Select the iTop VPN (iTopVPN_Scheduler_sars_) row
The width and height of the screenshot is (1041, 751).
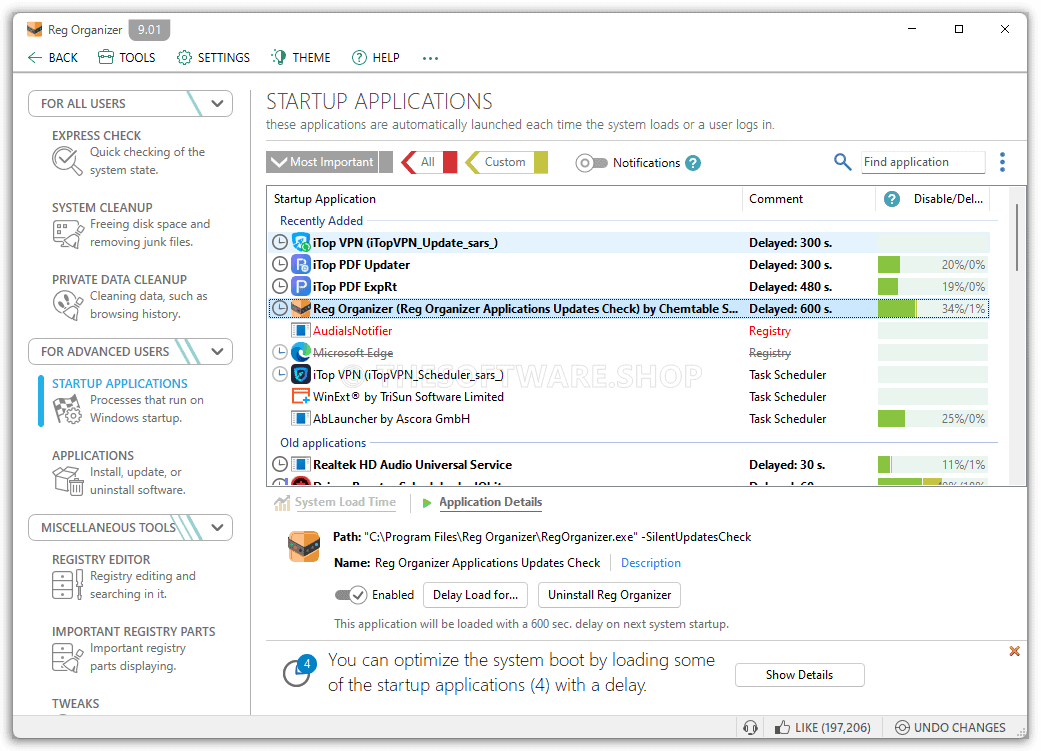click(x=629, y=375)
